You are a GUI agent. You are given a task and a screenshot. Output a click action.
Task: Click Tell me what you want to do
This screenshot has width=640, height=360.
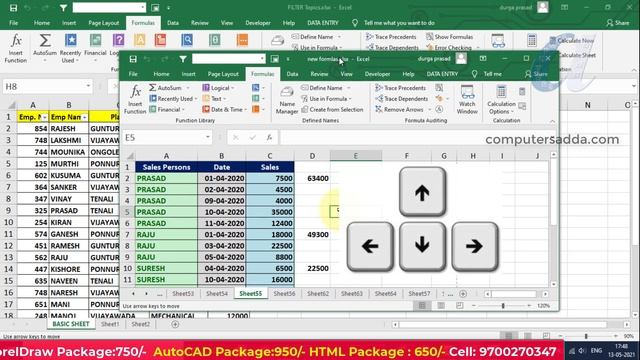393,23
